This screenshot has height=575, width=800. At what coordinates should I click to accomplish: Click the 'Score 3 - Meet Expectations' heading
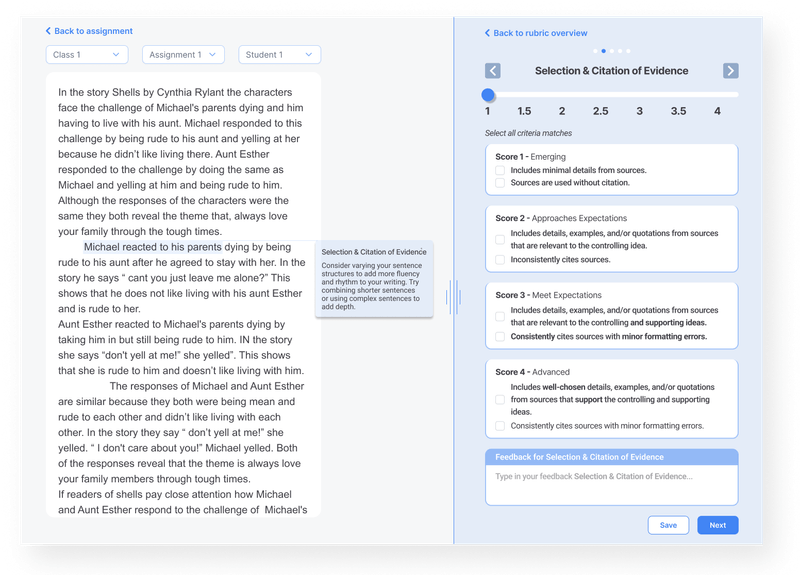click(x=548, y=295)
